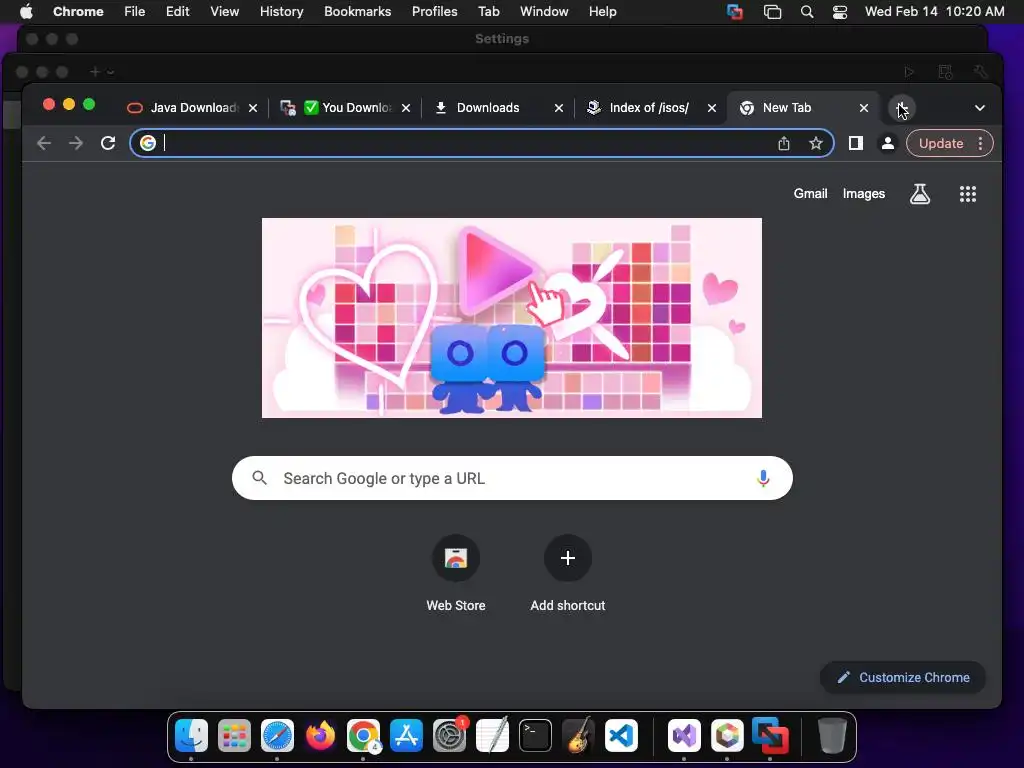The height and width of the screenshot is (768, 1024).
Task: Launch Terminal from the dock
Action: tap(536, 736)
